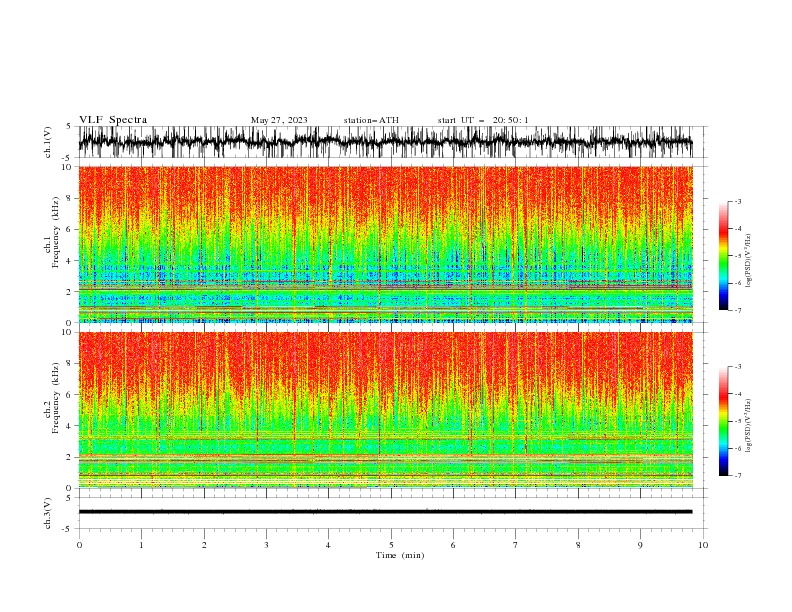Screen dimensions: 792x612
Task: Click the "-5" label on ch.2 color bar
Action: (x=738, y=421)
